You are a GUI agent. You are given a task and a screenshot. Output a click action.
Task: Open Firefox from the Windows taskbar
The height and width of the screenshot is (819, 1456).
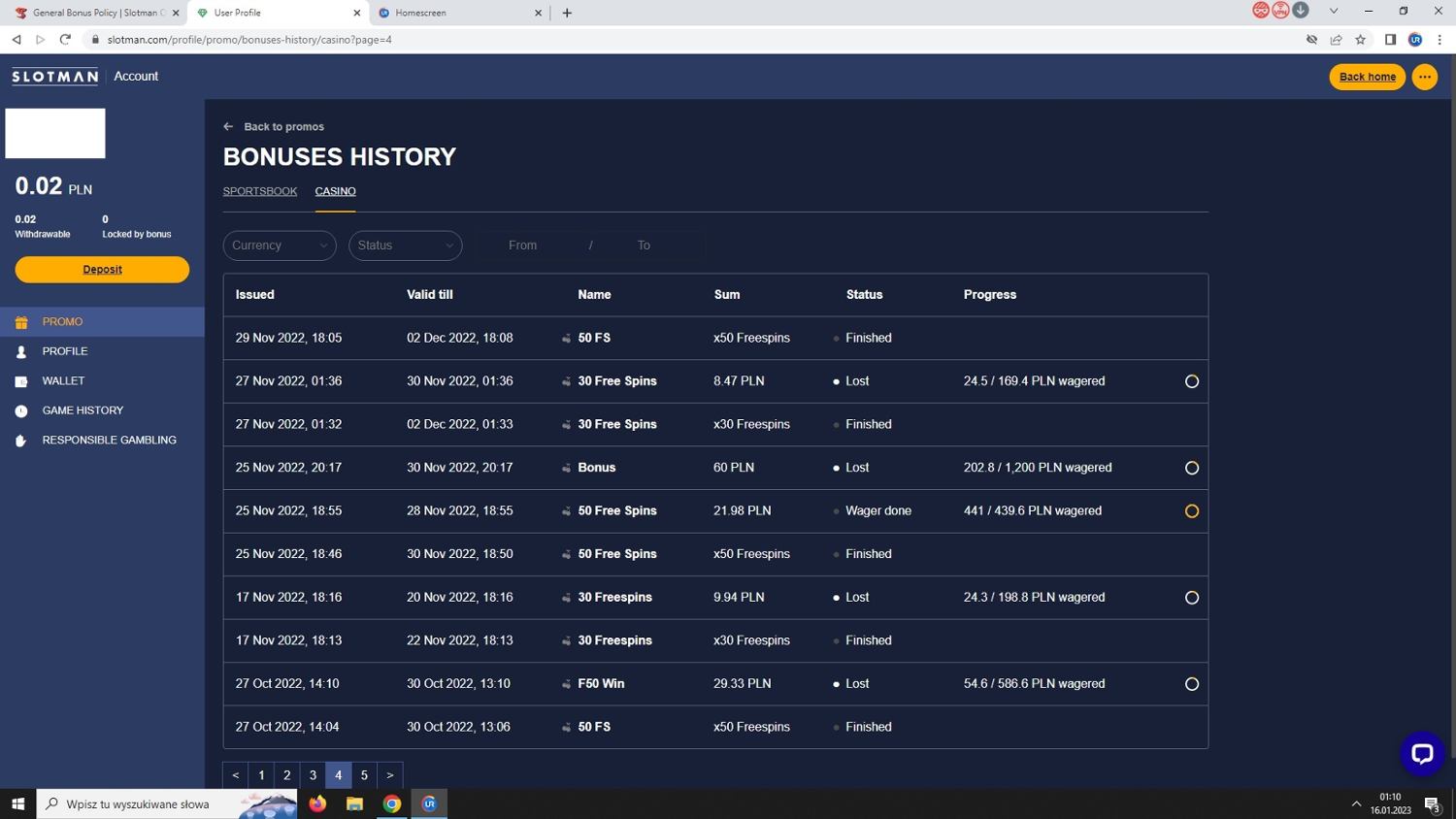tap(317, 803)
